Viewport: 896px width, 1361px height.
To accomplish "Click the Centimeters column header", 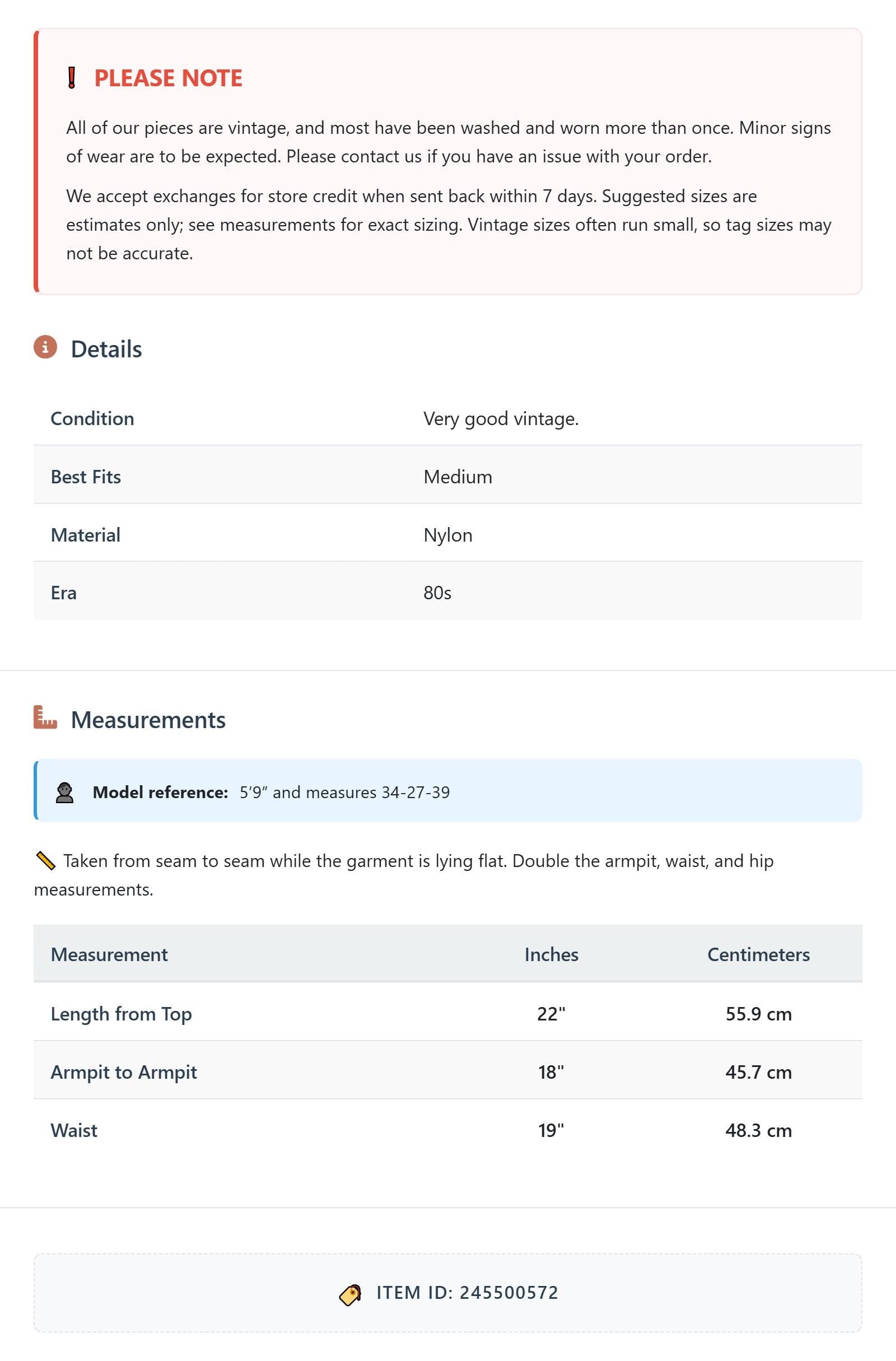I will (758, 954).
